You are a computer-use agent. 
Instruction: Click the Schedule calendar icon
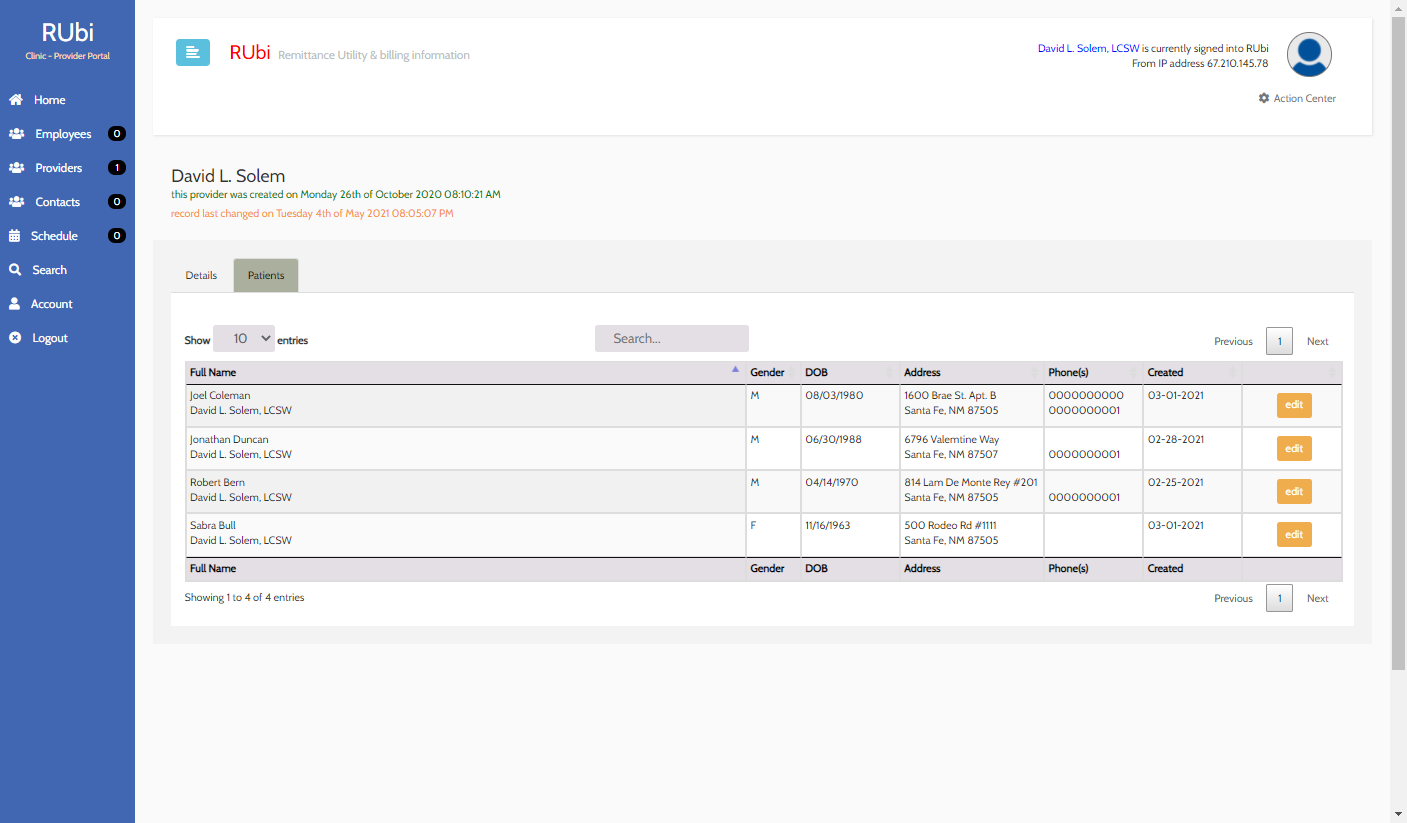pyautogui.click(x=15, y=236)
